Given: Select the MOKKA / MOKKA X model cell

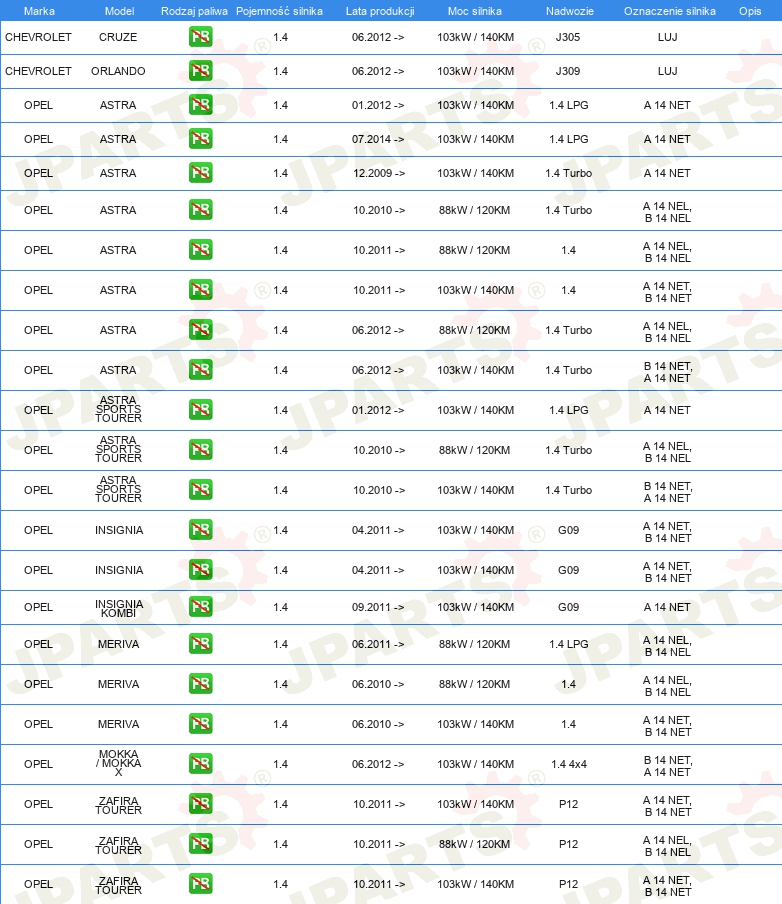Looking at the screenshot, I should (119, 763).
